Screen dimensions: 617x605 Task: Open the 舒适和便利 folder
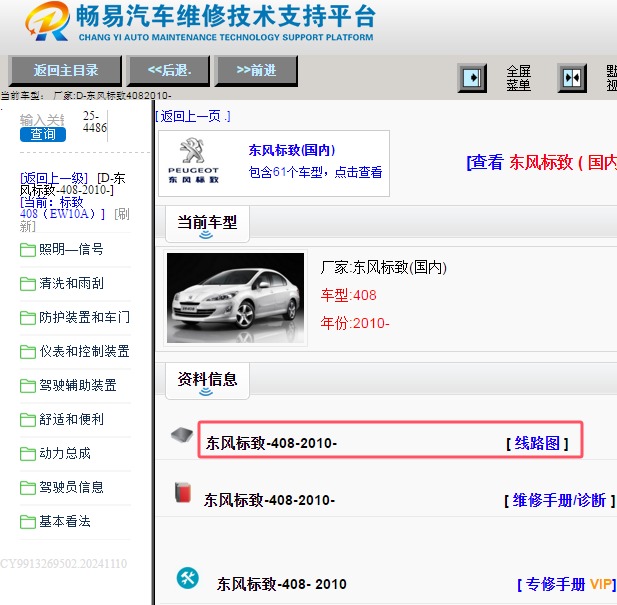pyautogui.click(x=62, y=419)
